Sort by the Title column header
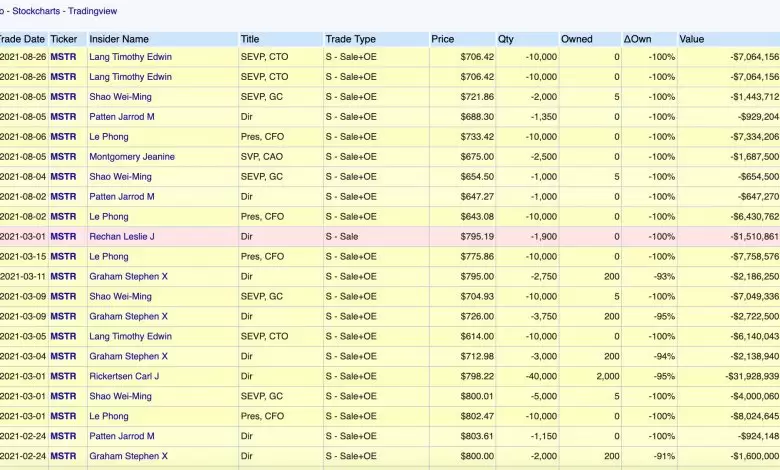780x470 pixels. (250, 39)
